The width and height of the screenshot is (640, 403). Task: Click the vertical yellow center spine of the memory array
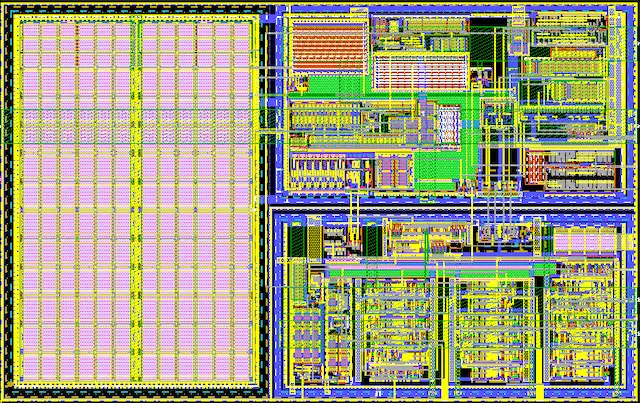(x=135, y=200)
